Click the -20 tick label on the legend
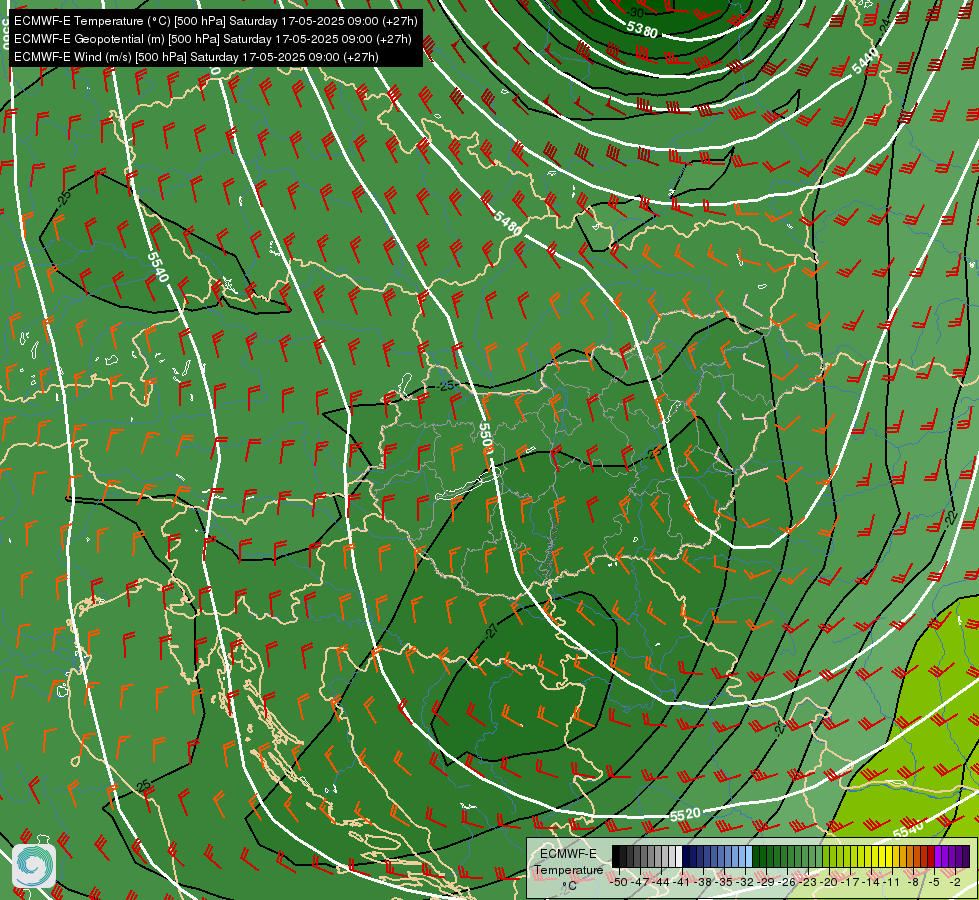This screenshot has width=979, height=900. pos(829,883)
